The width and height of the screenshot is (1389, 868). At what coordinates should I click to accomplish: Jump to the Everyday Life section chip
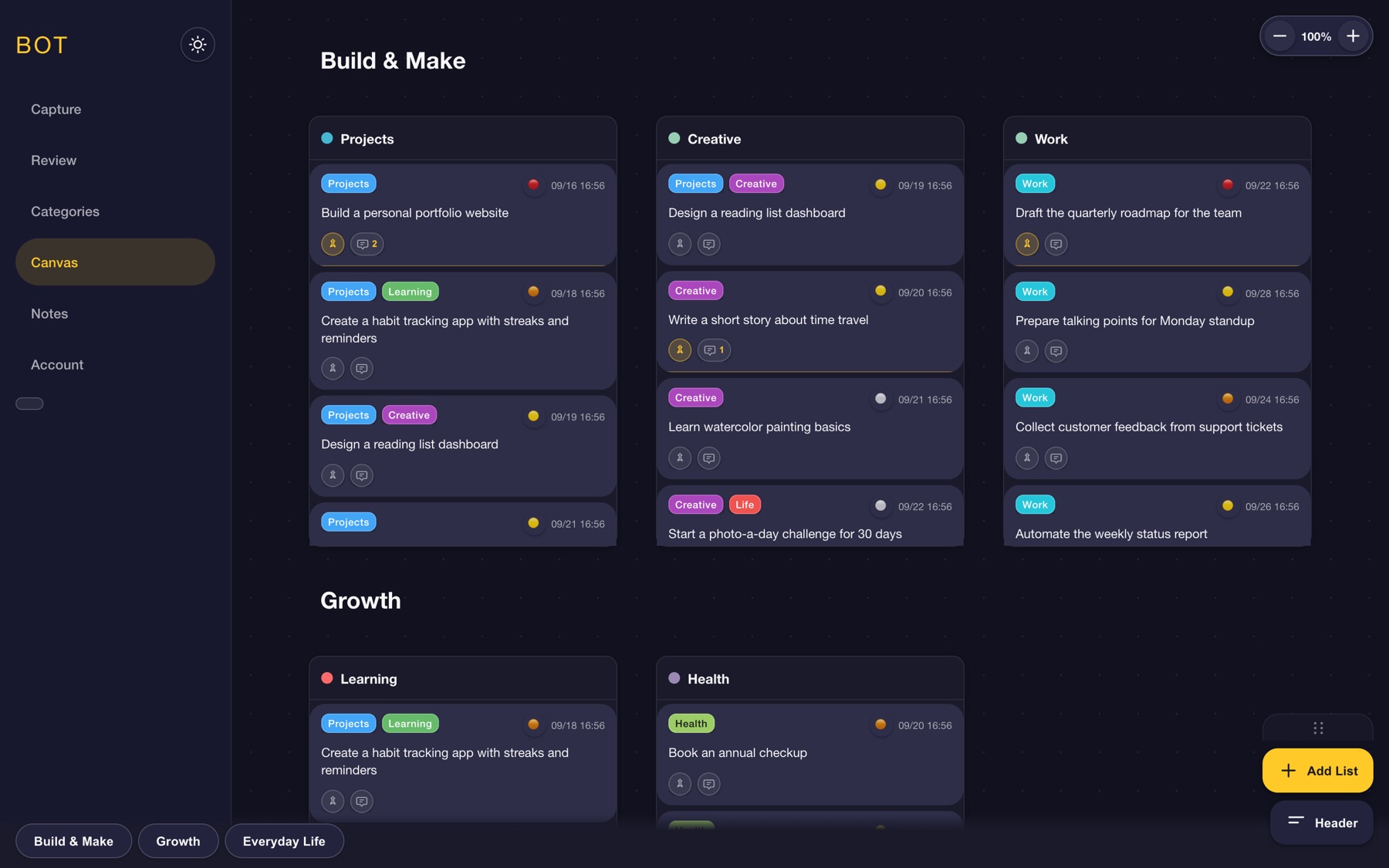click(x=284, y=841)
